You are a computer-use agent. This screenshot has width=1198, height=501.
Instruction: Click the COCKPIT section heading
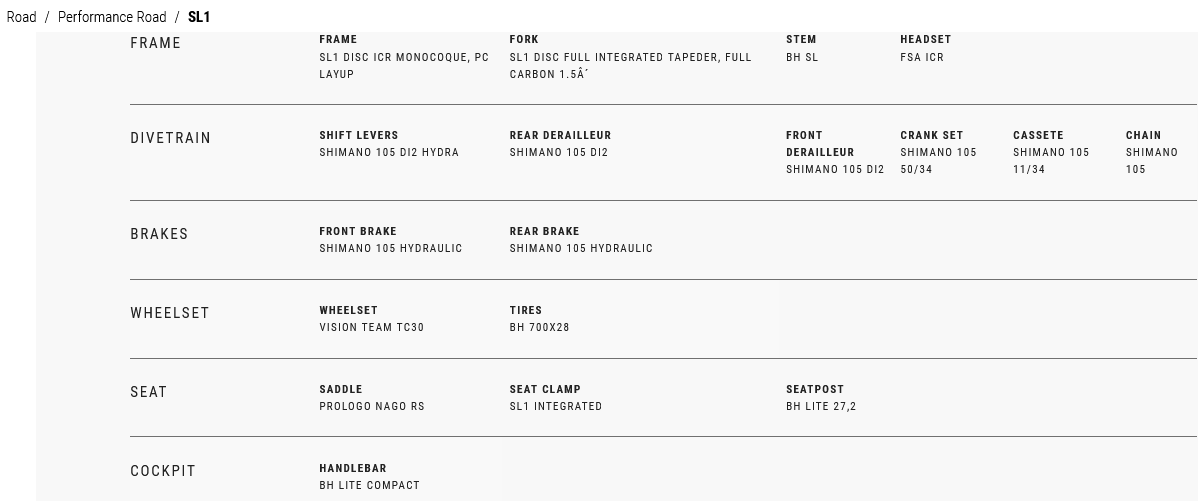(x=163, y=471)
